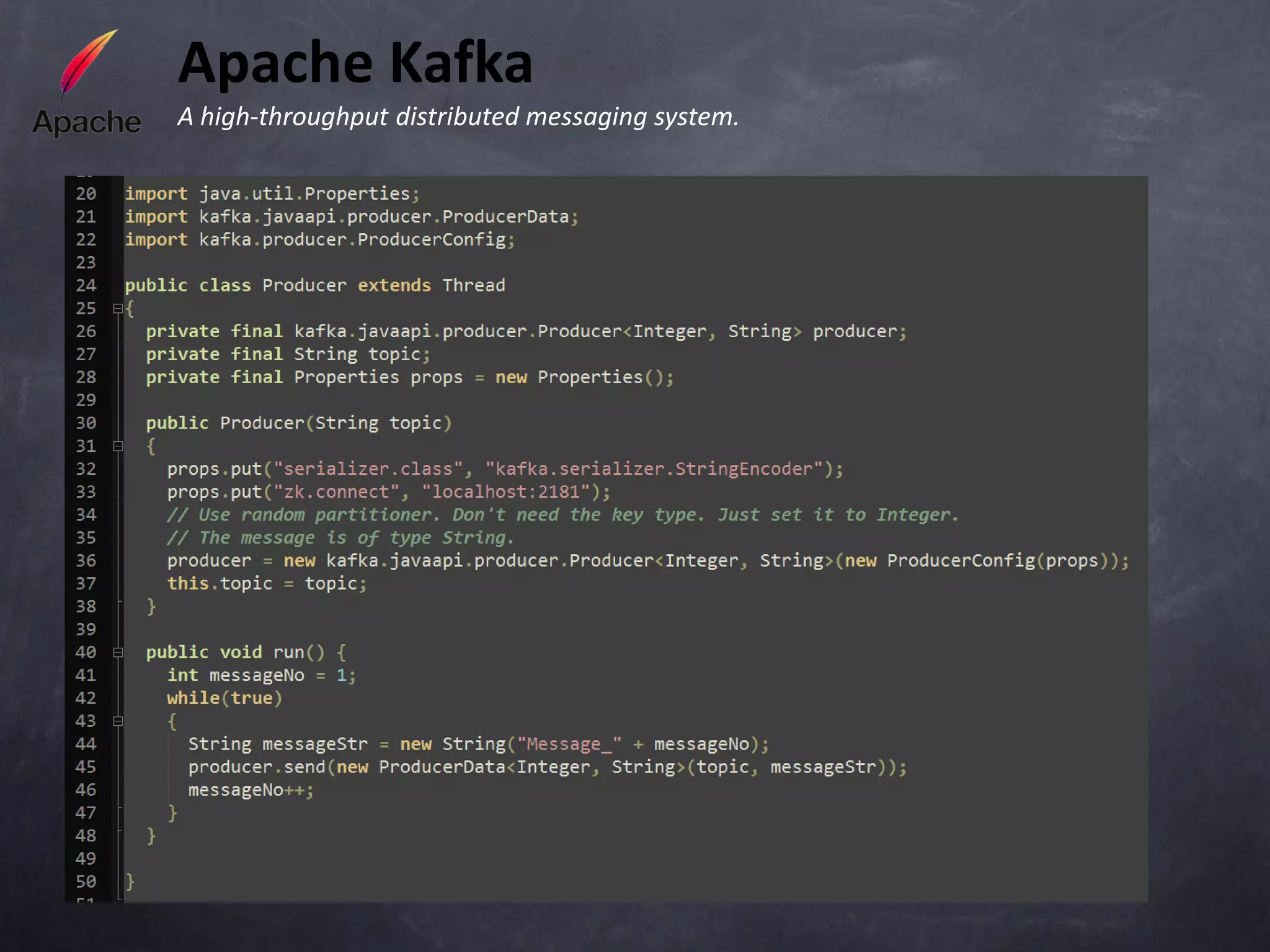
Task: Click line number 50 in the gutter
Action: point(86,881)
